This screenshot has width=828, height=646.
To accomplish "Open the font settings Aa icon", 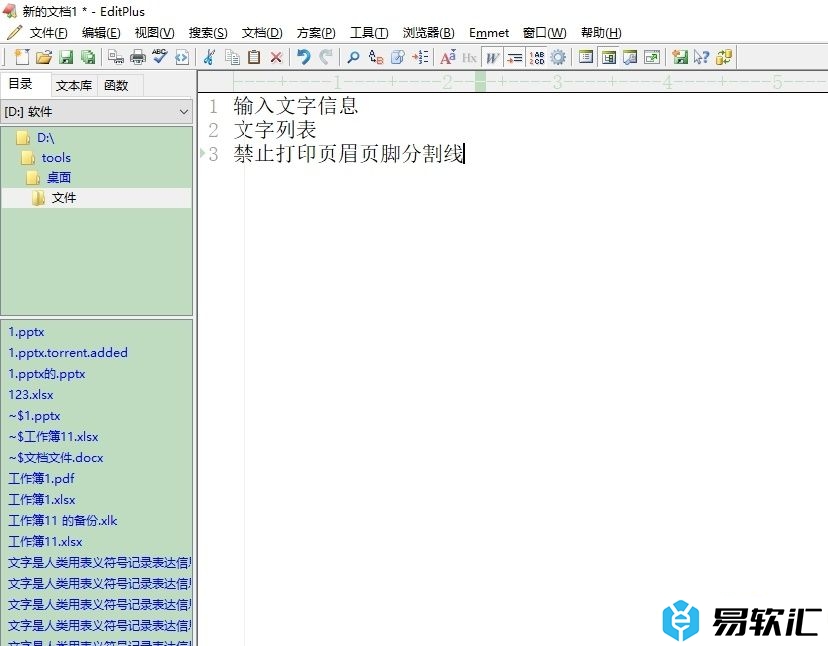I will coord(448,57).
